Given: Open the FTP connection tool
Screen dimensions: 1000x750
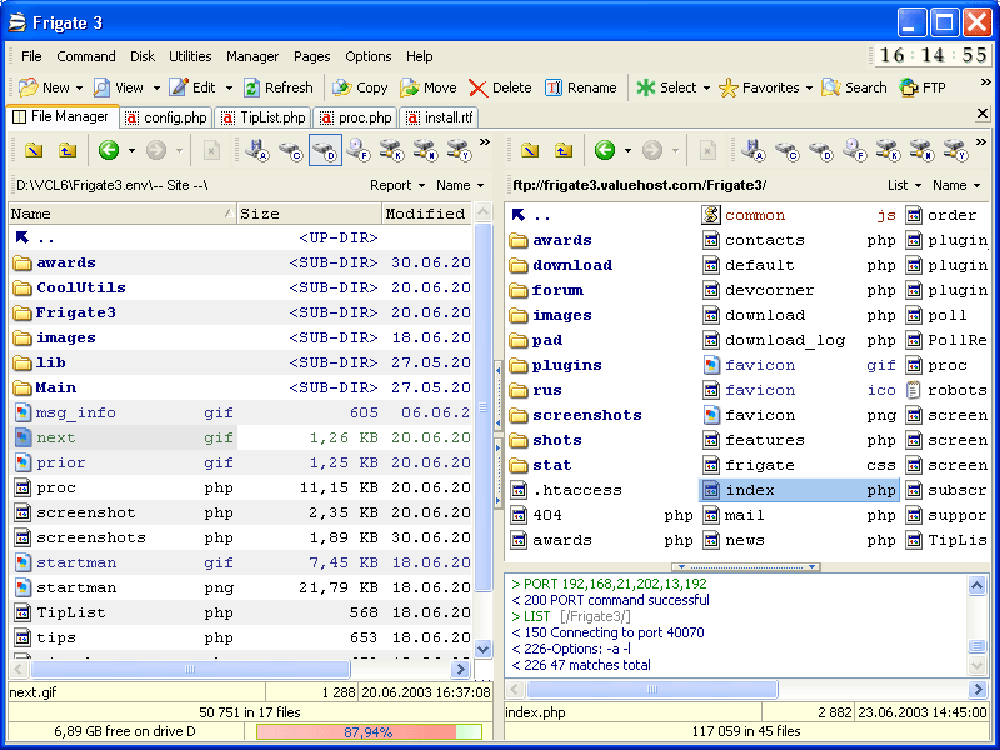Looking at the screenshot, I should click(x=922, y=87).
